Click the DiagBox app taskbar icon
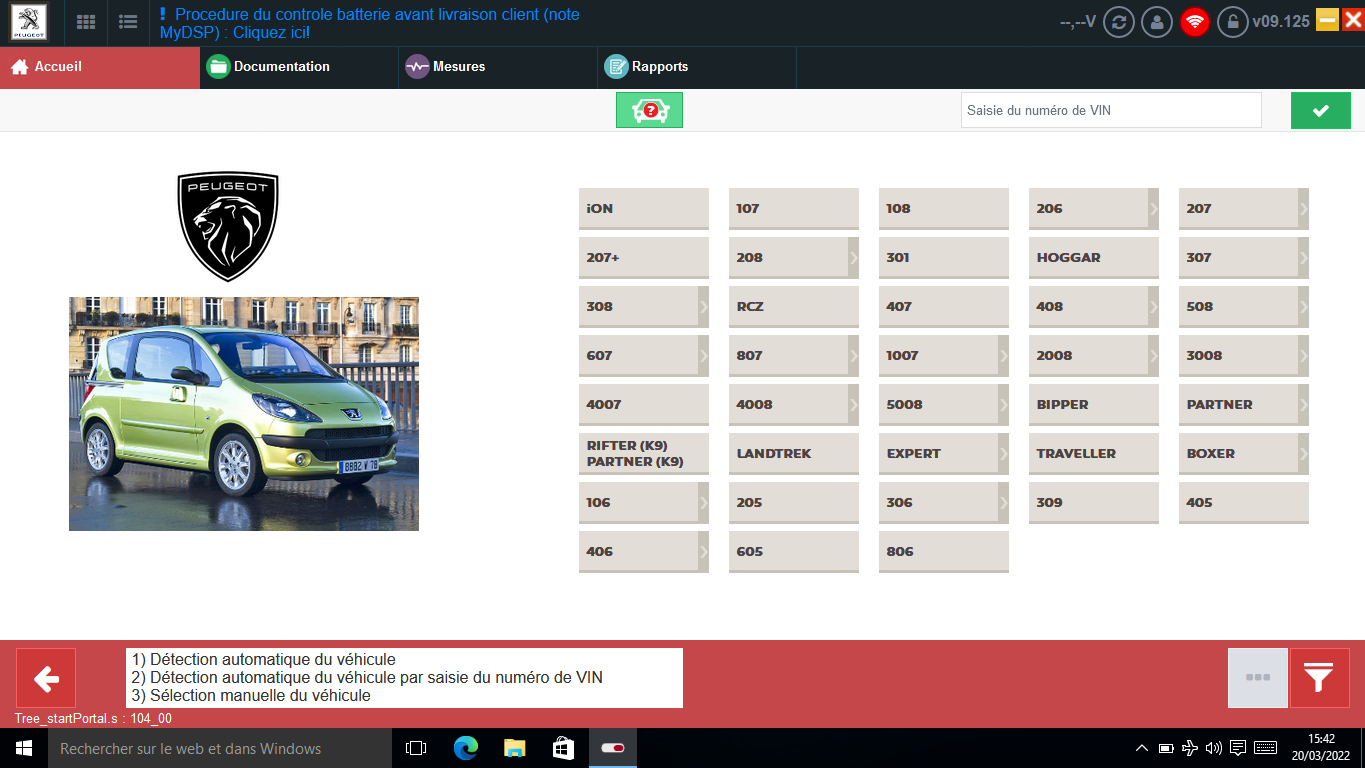Image resolution: width=1365 pixels, height=768 pixels. tap(613, 748)
